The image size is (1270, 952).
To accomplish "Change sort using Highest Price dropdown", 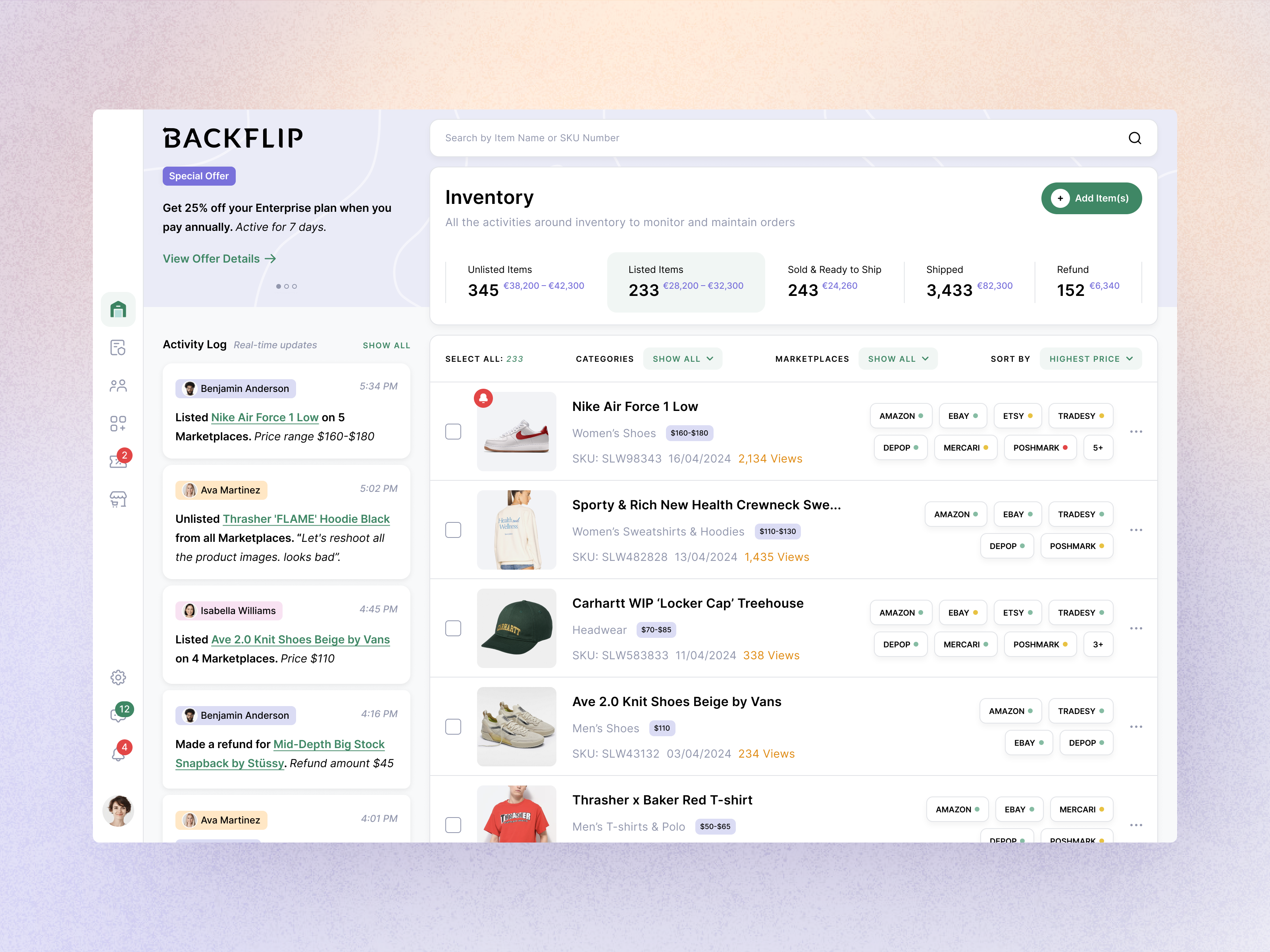I will [1090, 358].
